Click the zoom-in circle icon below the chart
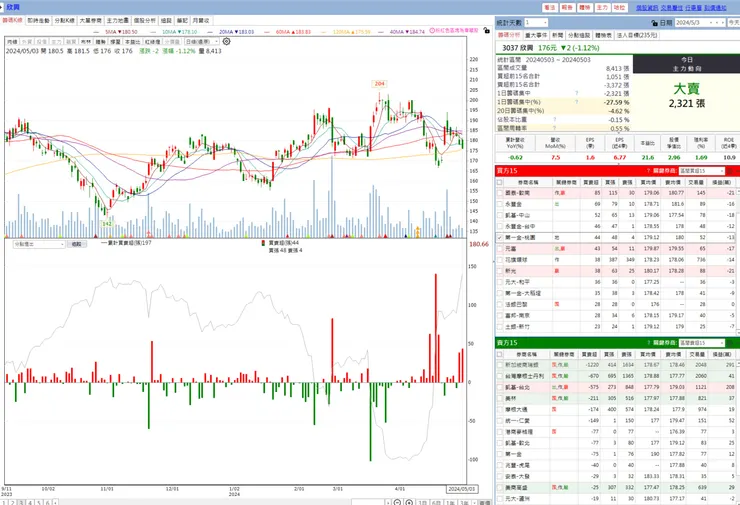The image size is (740, 505). coord(409,503)
